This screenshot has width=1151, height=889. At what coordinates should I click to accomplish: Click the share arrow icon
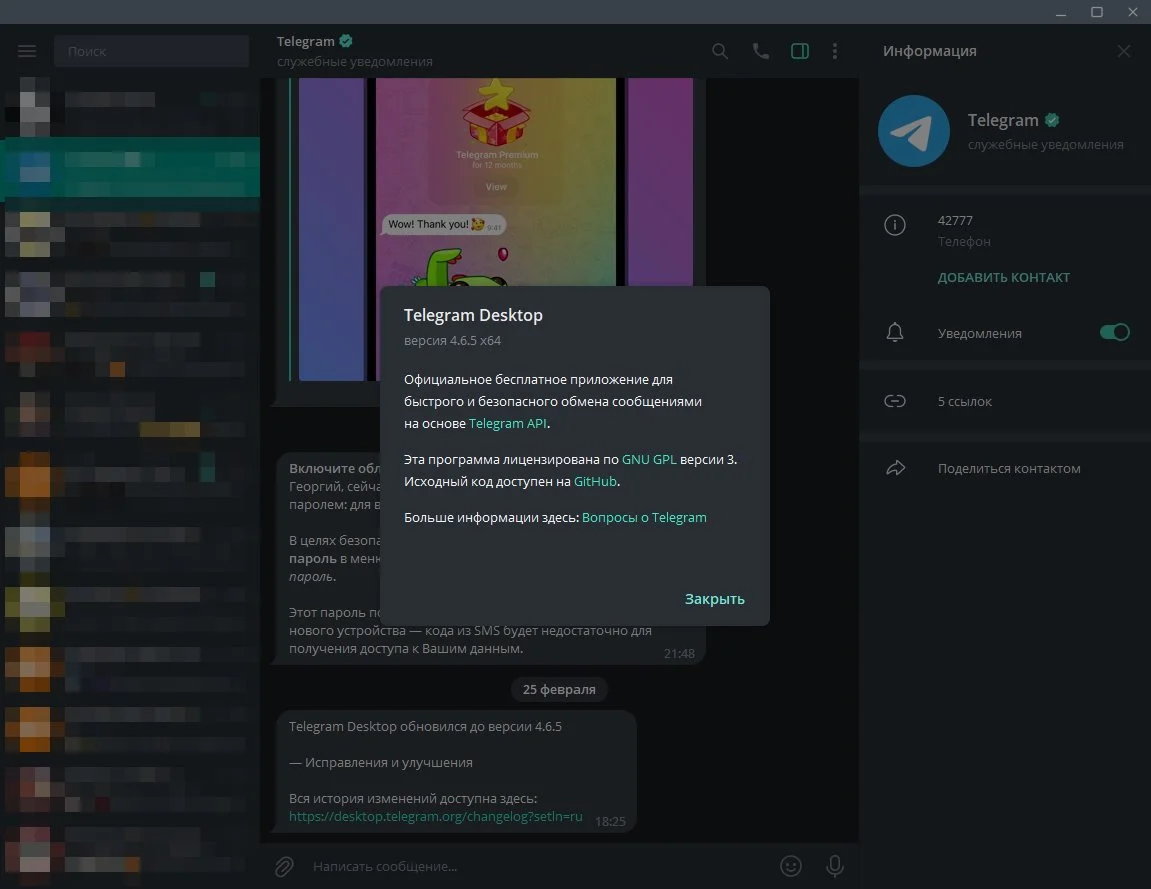[x=896, y=468]
